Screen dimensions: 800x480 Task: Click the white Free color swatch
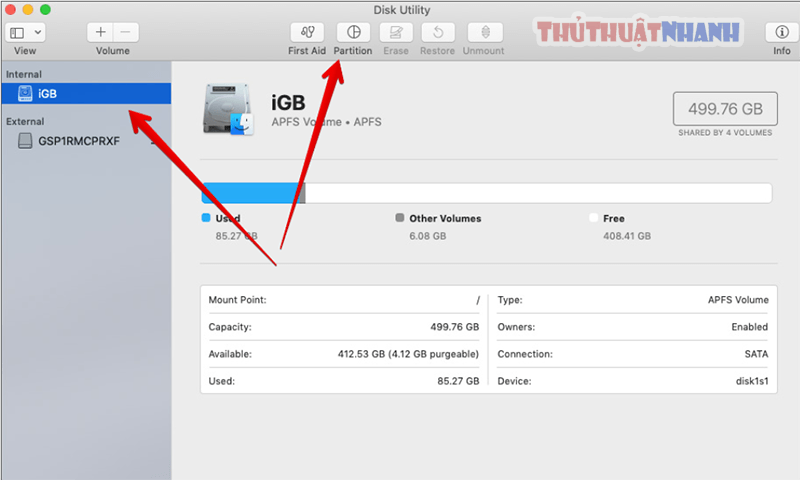pyautogui.click(x=593, y=218)
